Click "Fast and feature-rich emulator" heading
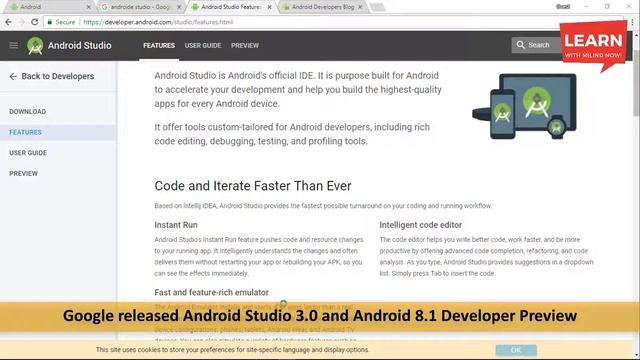 (211, 292)
